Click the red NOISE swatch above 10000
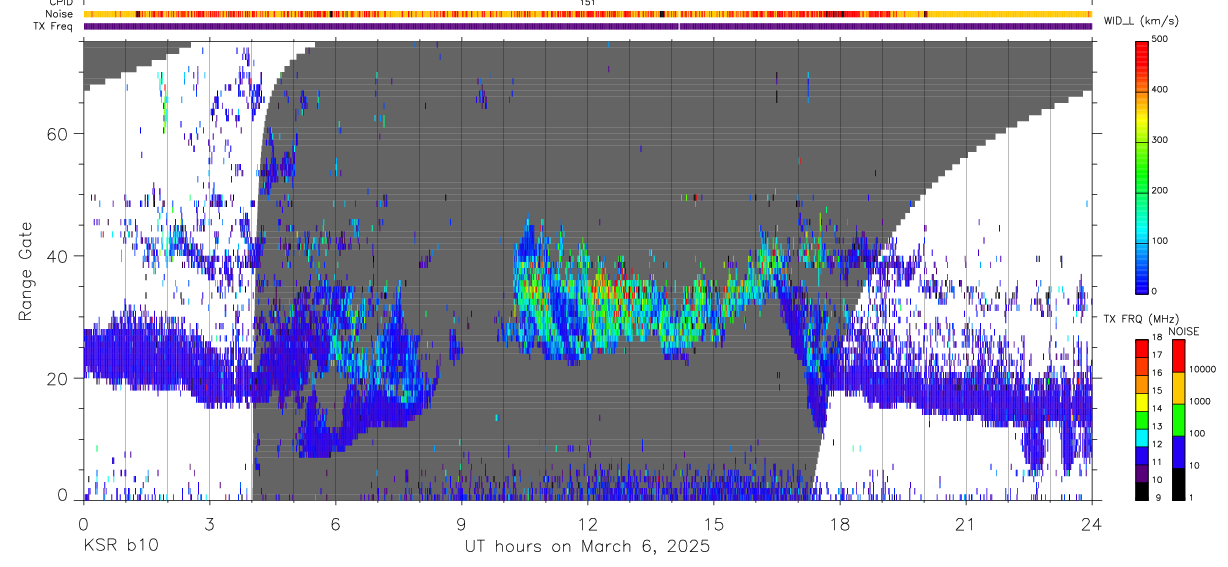The image size is (1228, 567). (x=1178, y=356)
